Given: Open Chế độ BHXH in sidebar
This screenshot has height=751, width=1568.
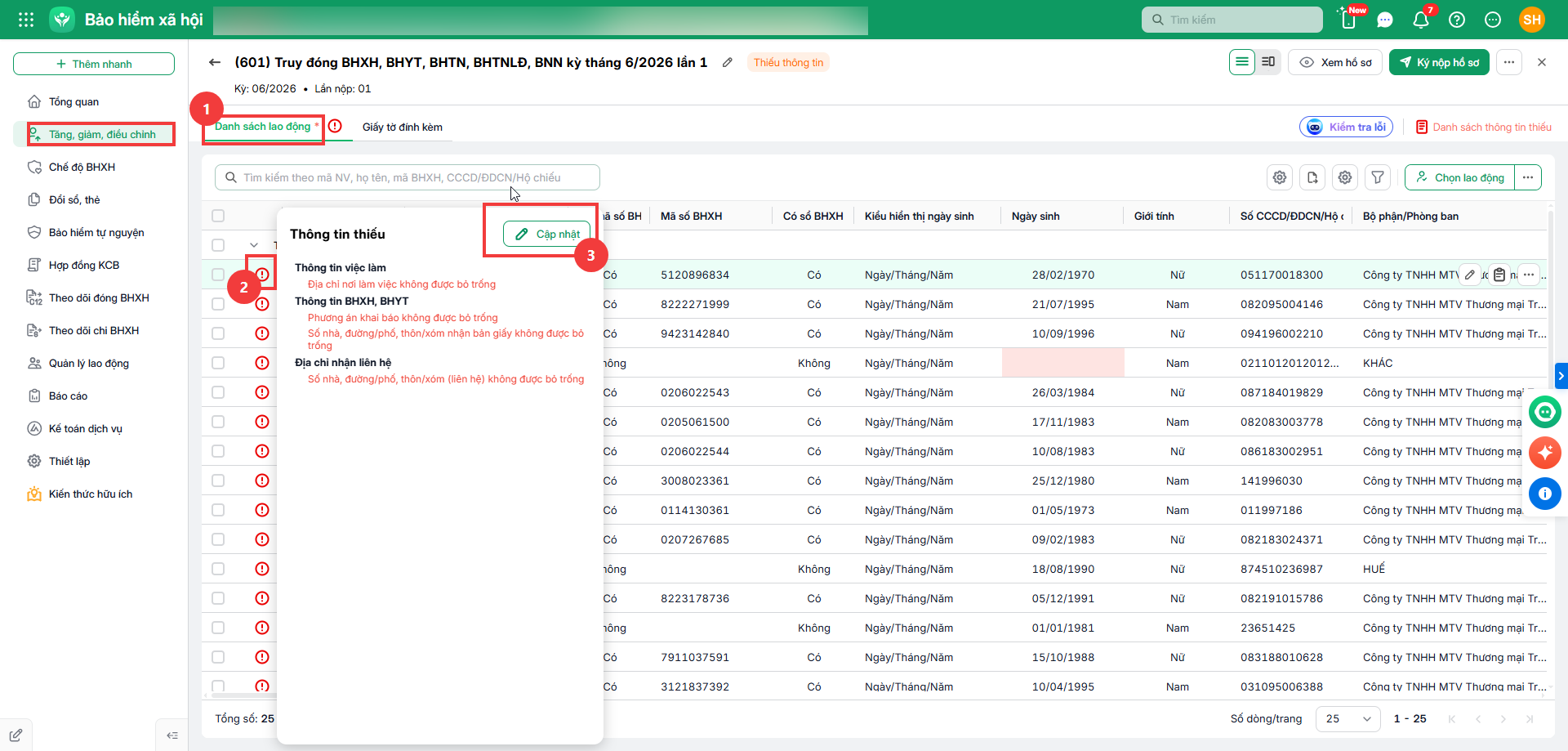Looking at the screenshot, I should tap(95, 167).
